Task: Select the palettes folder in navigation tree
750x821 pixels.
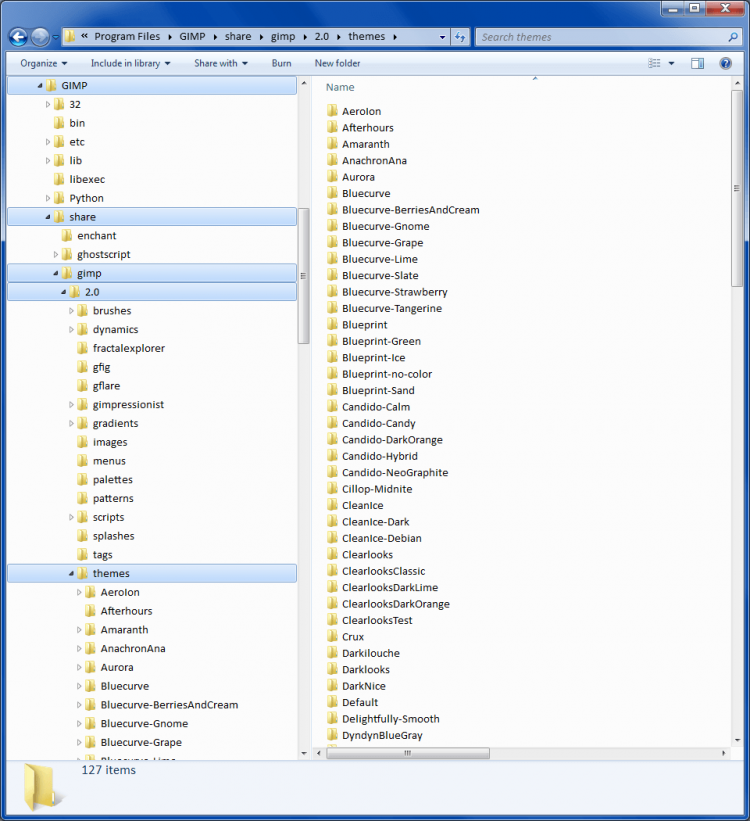Action: (112, 480)
